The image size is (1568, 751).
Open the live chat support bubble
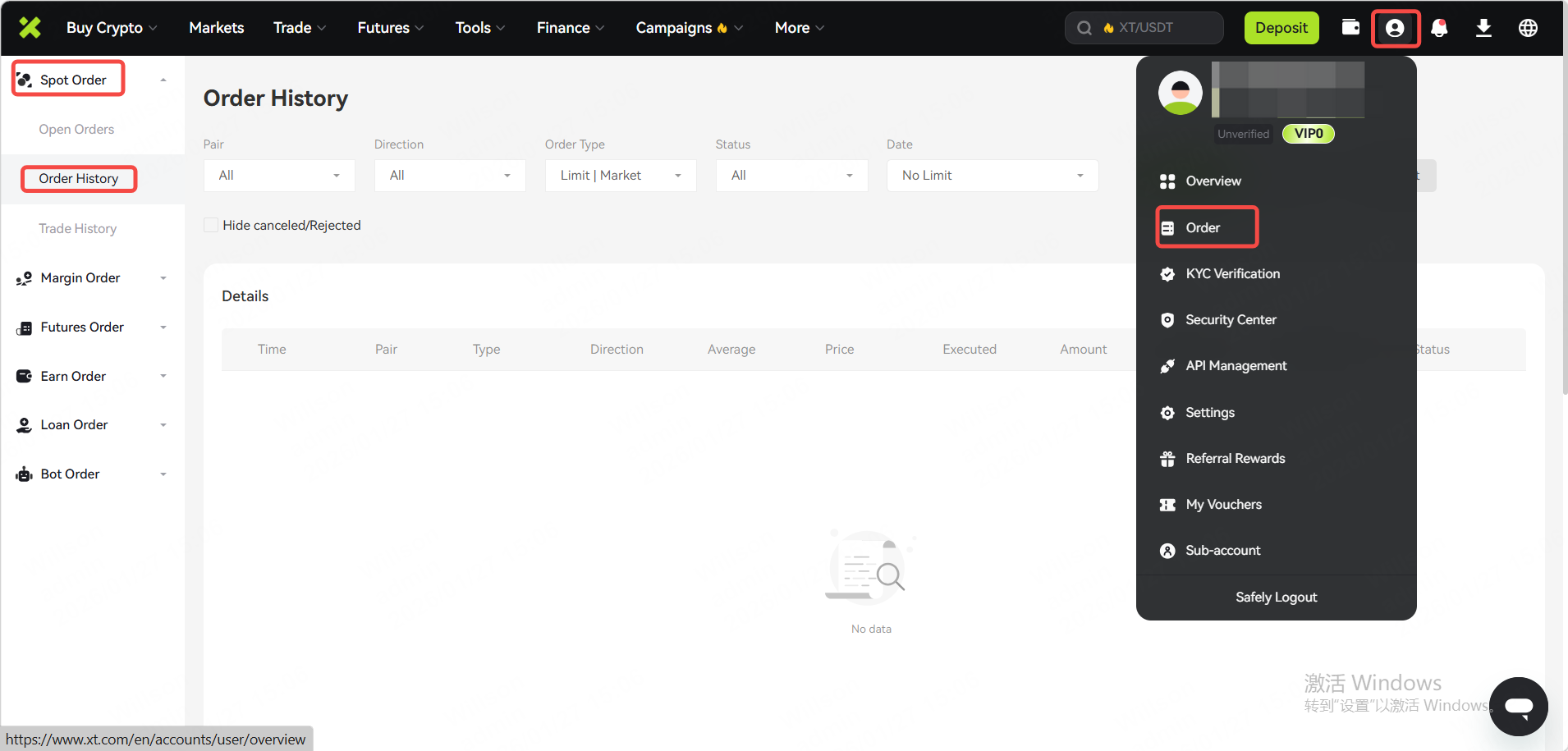pos(1518,706)
